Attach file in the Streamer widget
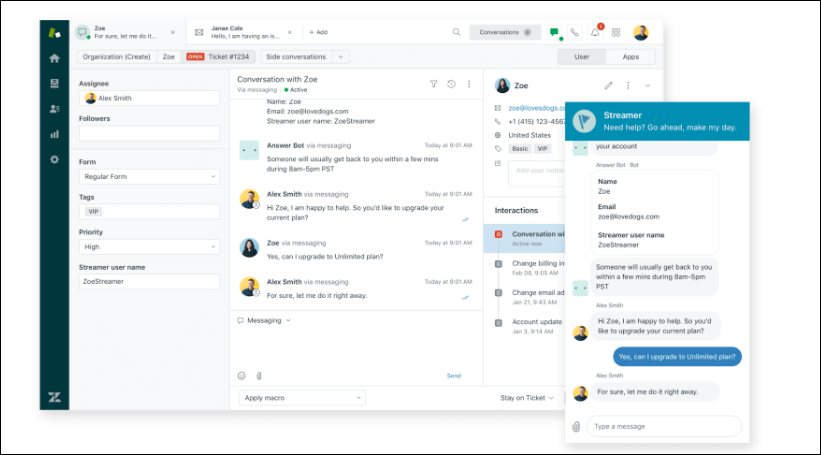The width and height of the screenshot is (821, 455). (x=576, y=427)
